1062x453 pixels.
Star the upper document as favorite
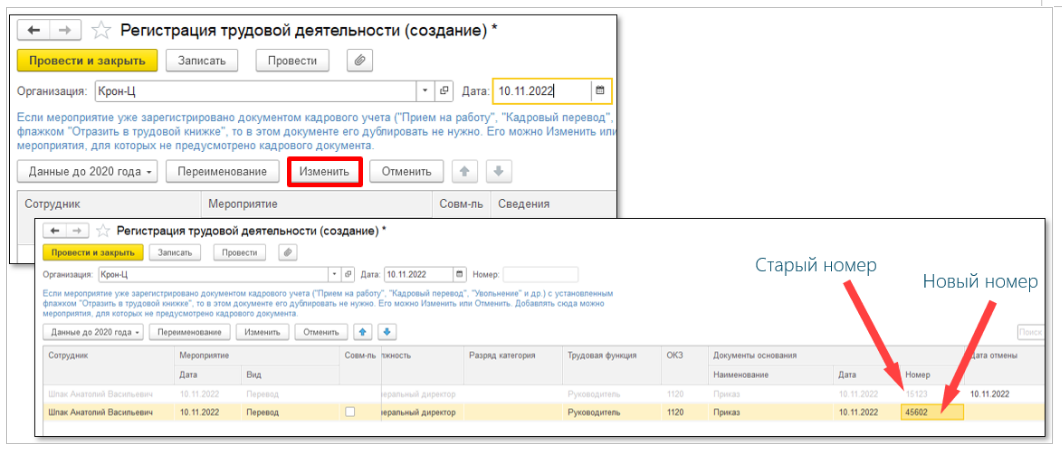(100, 31)
